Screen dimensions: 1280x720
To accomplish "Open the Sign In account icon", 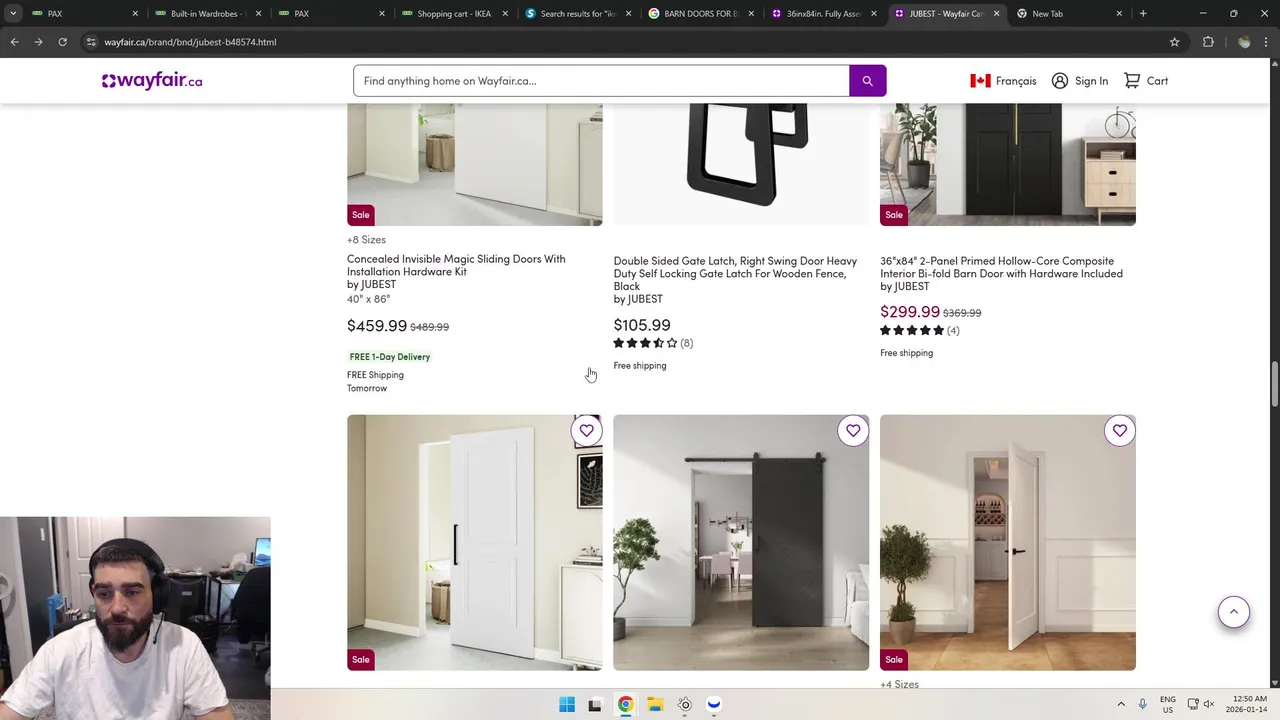I will click(x=1060, y=81).
